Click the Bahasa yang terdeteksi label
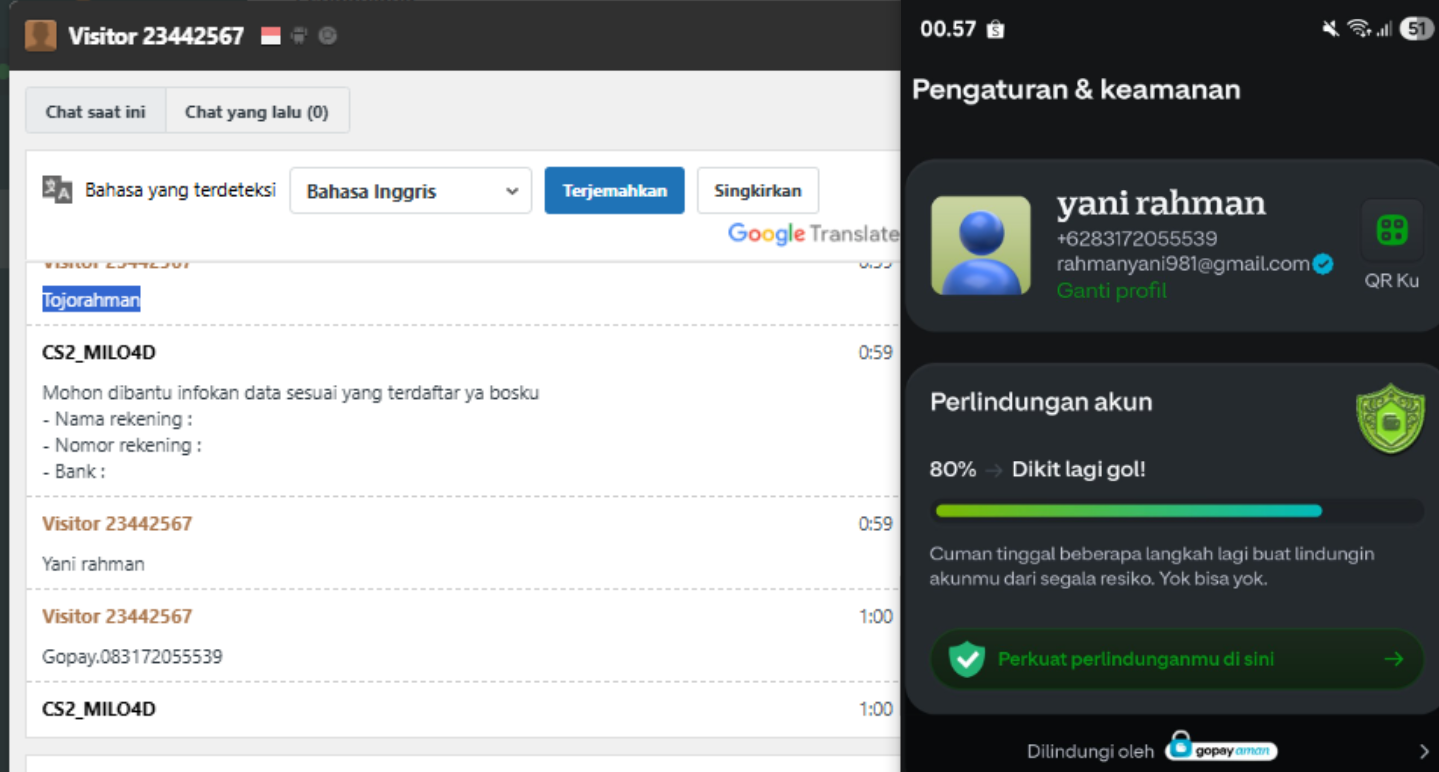The width and height of the screenshot is (1439, 772). pyautogui.click(x=180, y=189)
